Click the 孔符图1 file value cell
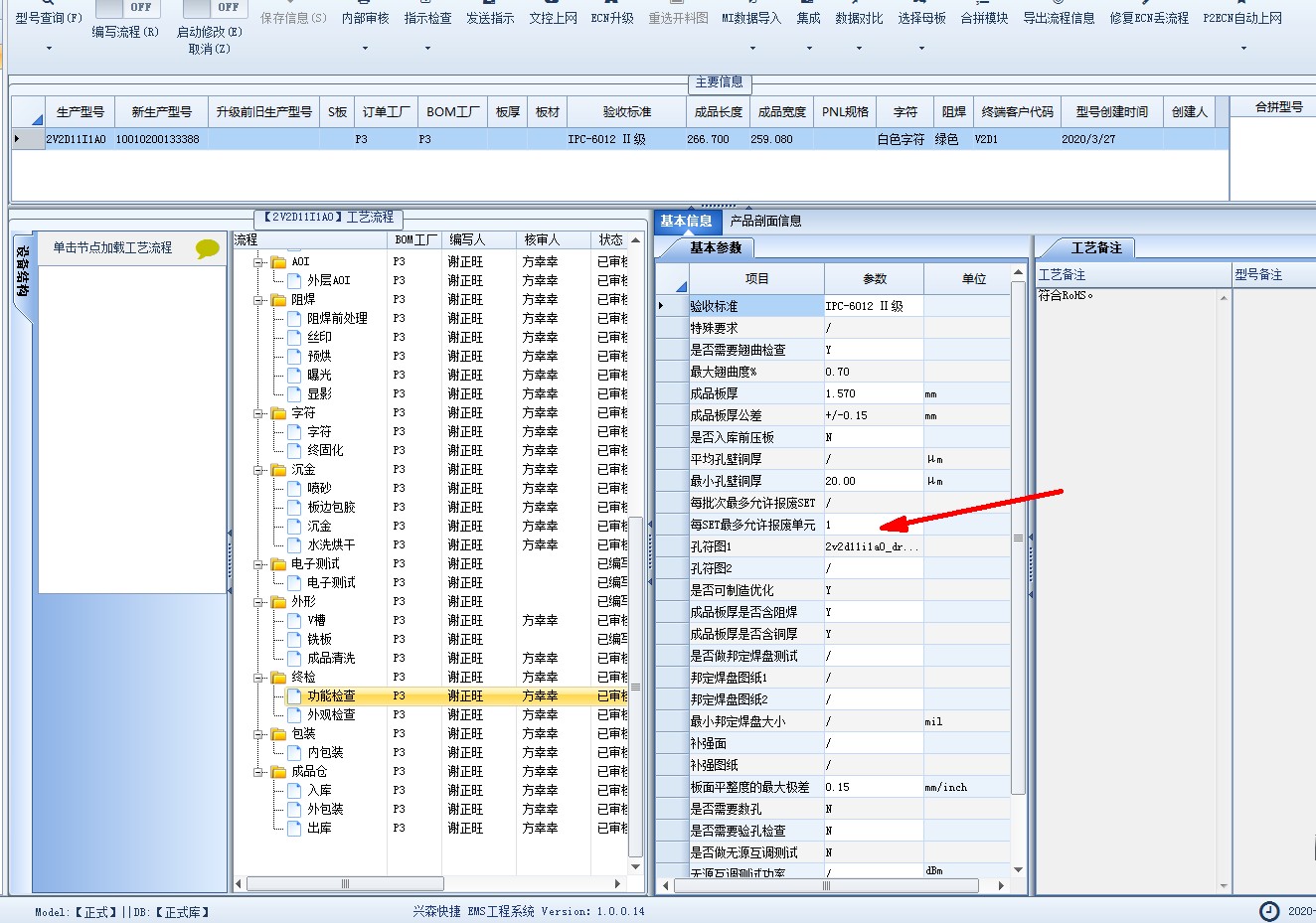 point(874,546)
